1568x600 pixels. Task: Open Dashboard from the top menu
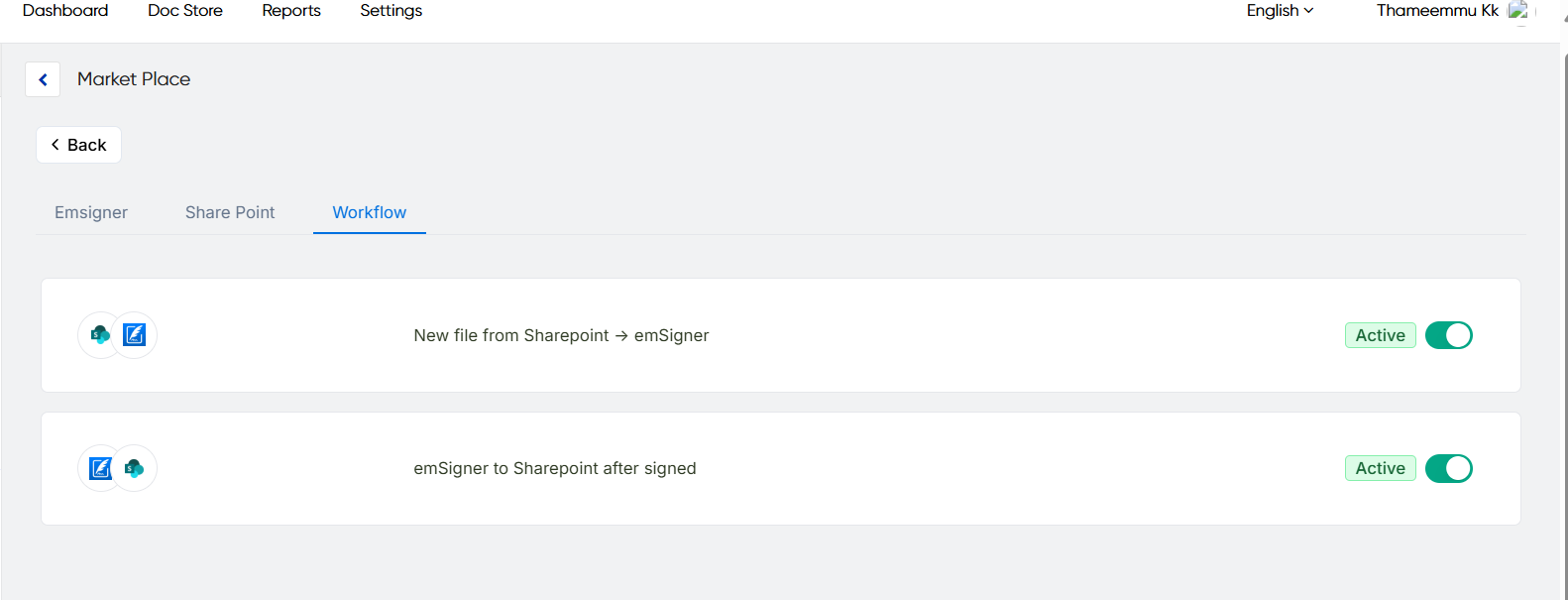point(65,11)
